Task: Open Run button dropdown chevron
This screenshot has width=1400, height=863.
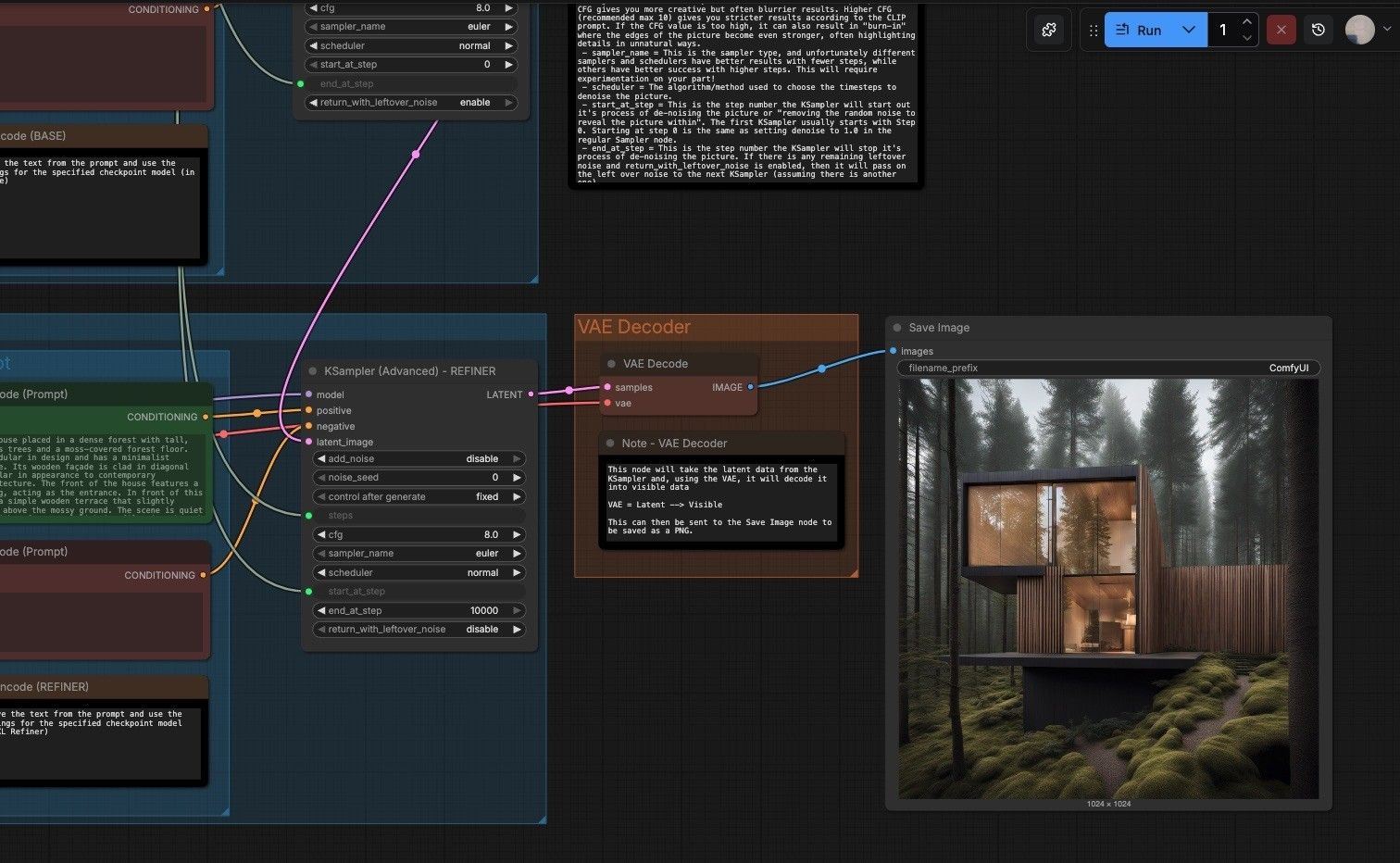Action: 1189,30
